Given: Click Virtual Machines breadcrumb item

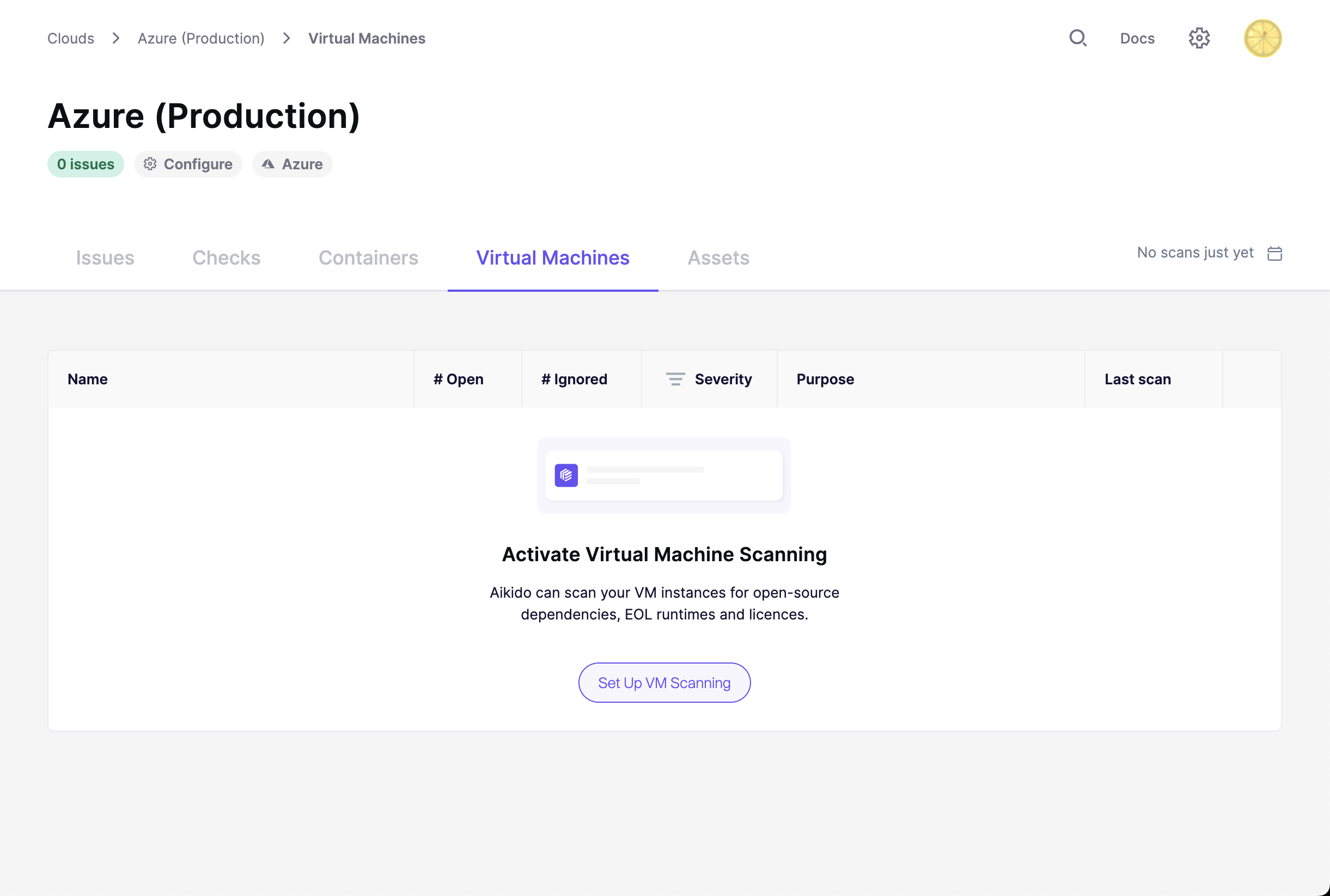Looking at the screenshot, I should click(x=367, y=38).
